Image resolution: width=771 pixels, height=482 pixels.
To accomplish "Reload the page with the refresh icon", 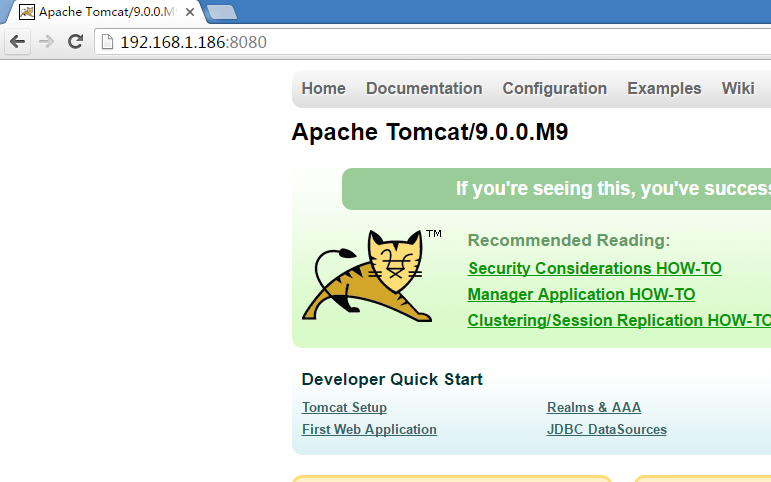I will 75,42.
